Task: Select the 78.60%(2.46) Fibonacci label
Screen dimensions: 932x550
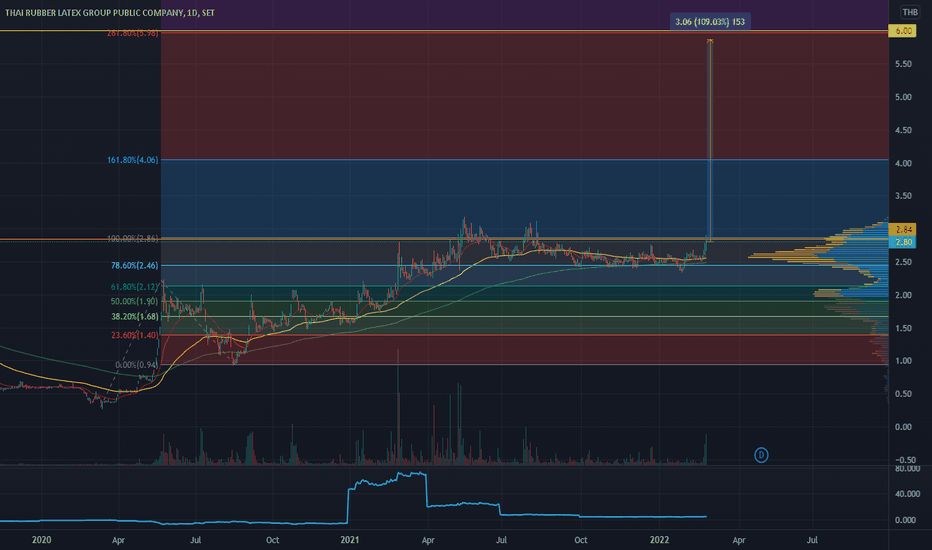Action: [x=134, y=265]
